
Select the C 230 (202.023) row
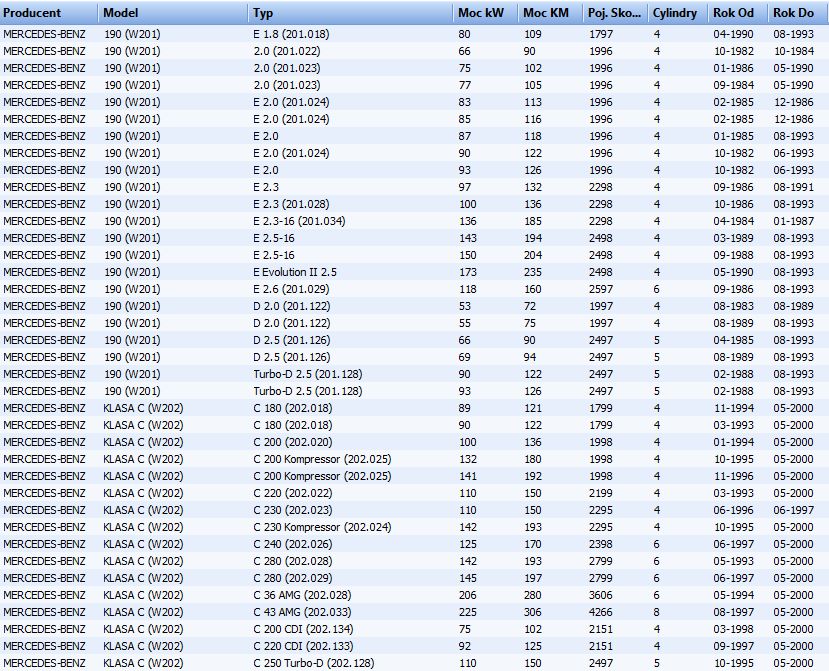pos(414,510)
